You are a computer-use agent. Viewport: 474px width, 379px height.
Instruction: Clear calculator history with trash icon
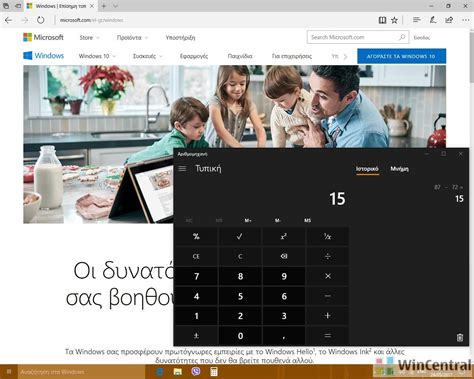460,337
